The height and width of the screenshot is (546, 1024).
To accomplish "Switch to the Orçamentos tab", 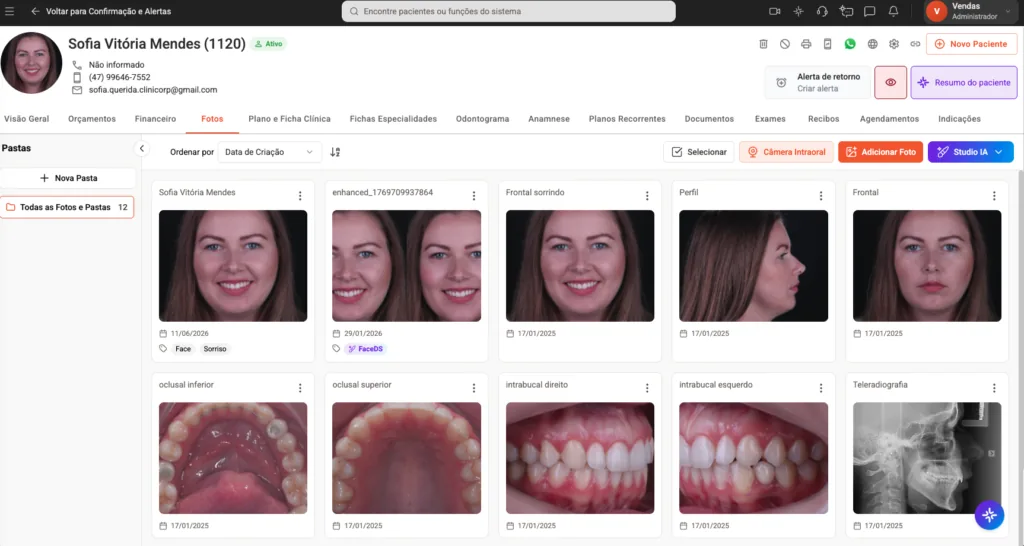I will pyautogui.click(x=91, y=119).
